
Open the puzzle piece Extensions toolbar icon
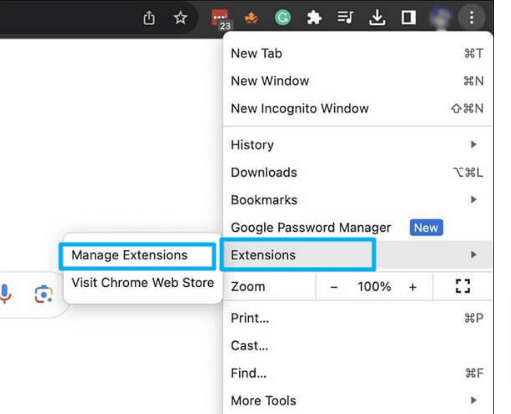tap(314, 18)
